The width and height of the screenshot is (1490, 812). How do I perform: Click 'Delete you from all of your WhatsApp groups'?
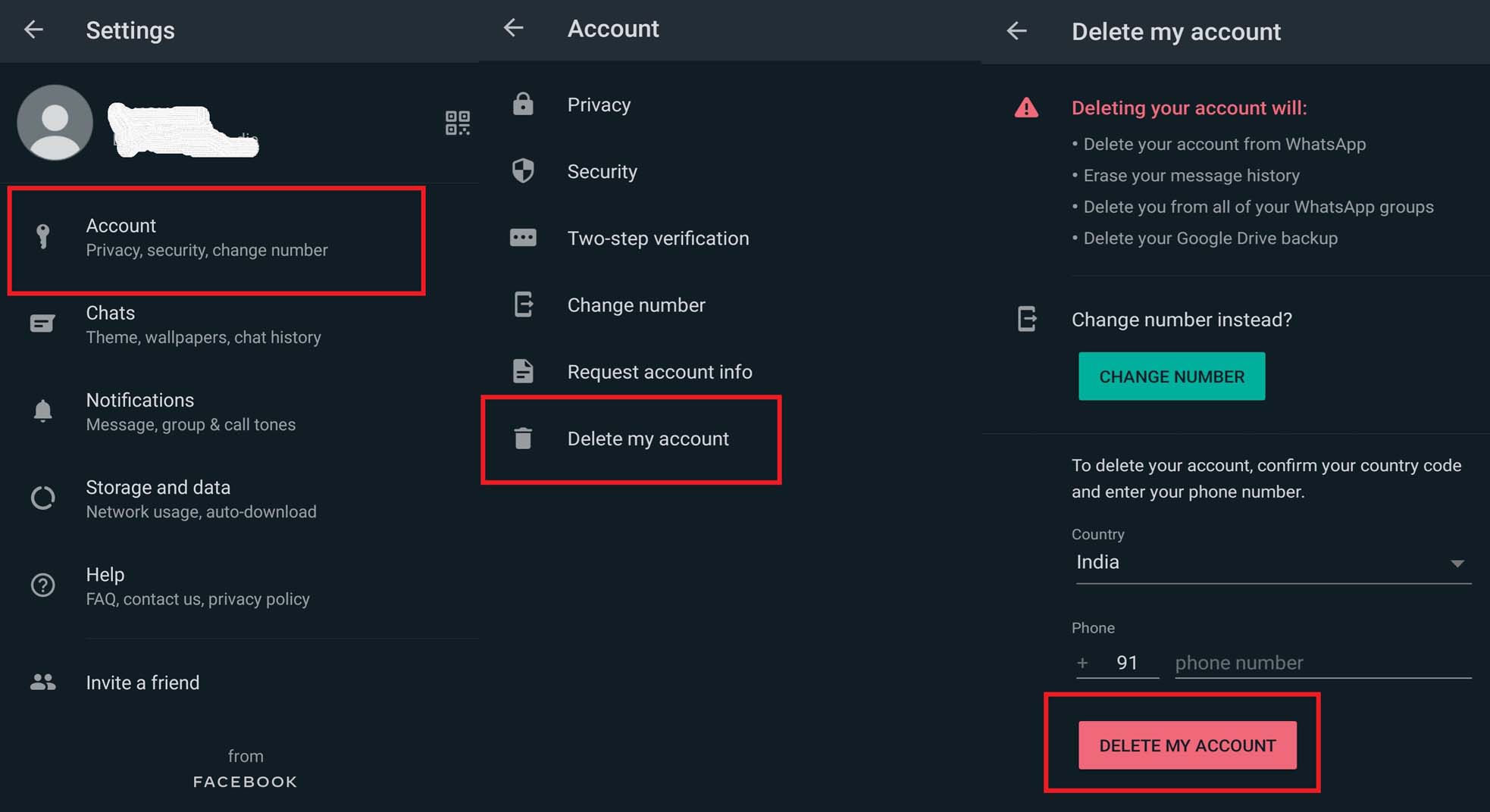tap(1258, 207)
